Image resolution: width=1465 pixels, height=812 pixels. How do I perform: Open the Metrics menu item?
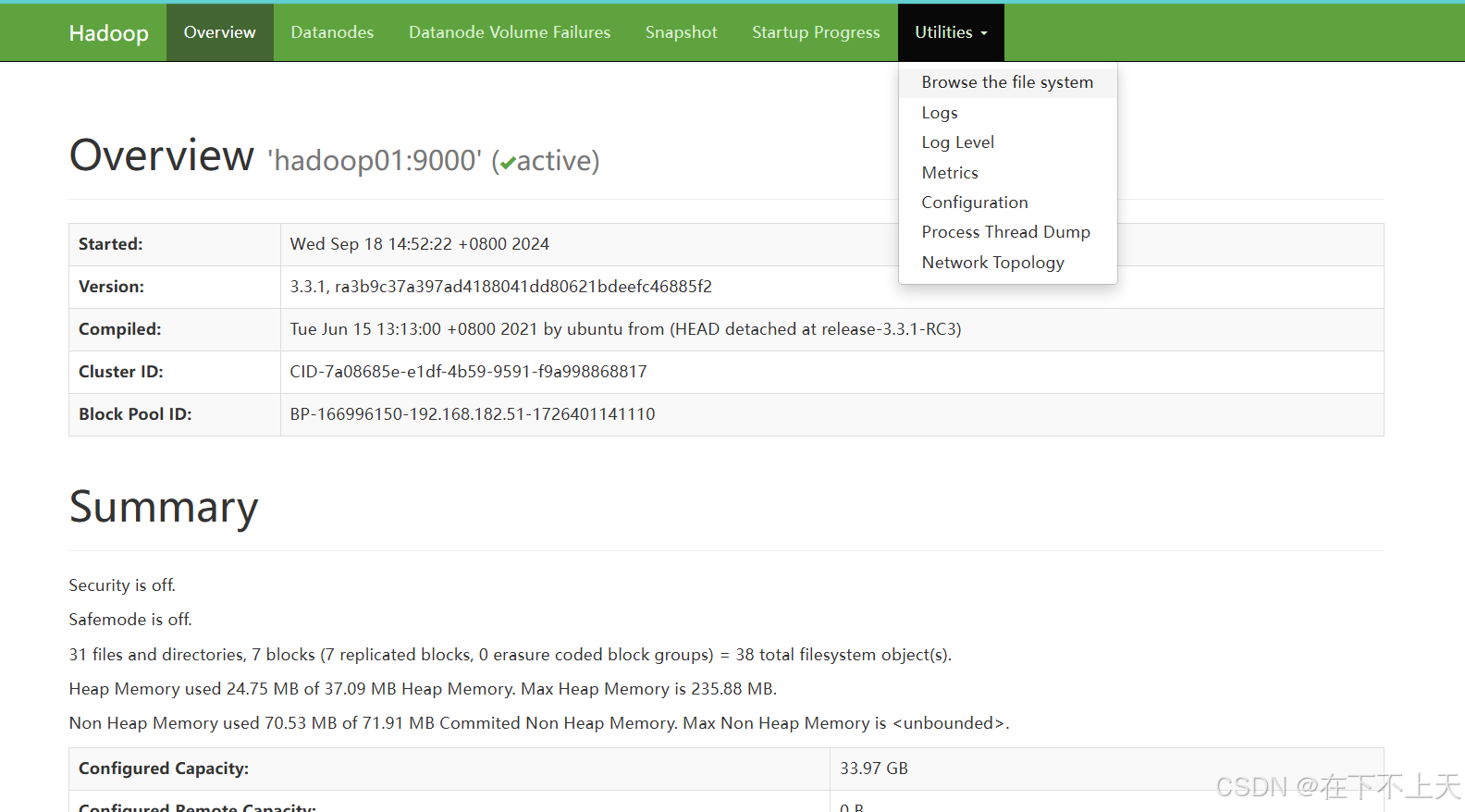pyautogui.click(x=950, y=173)
